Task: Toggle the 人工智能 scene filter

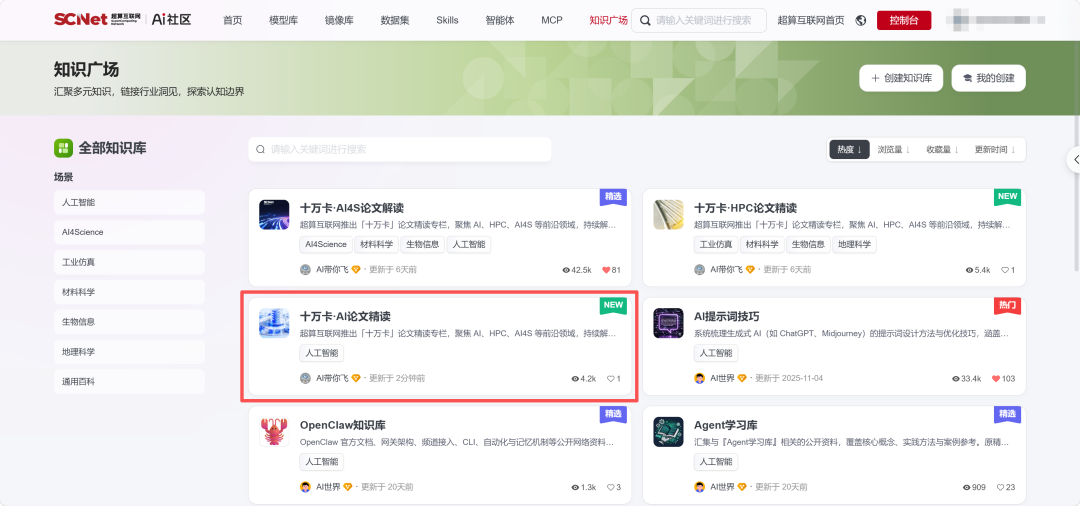Action: [x=129, y=202]
